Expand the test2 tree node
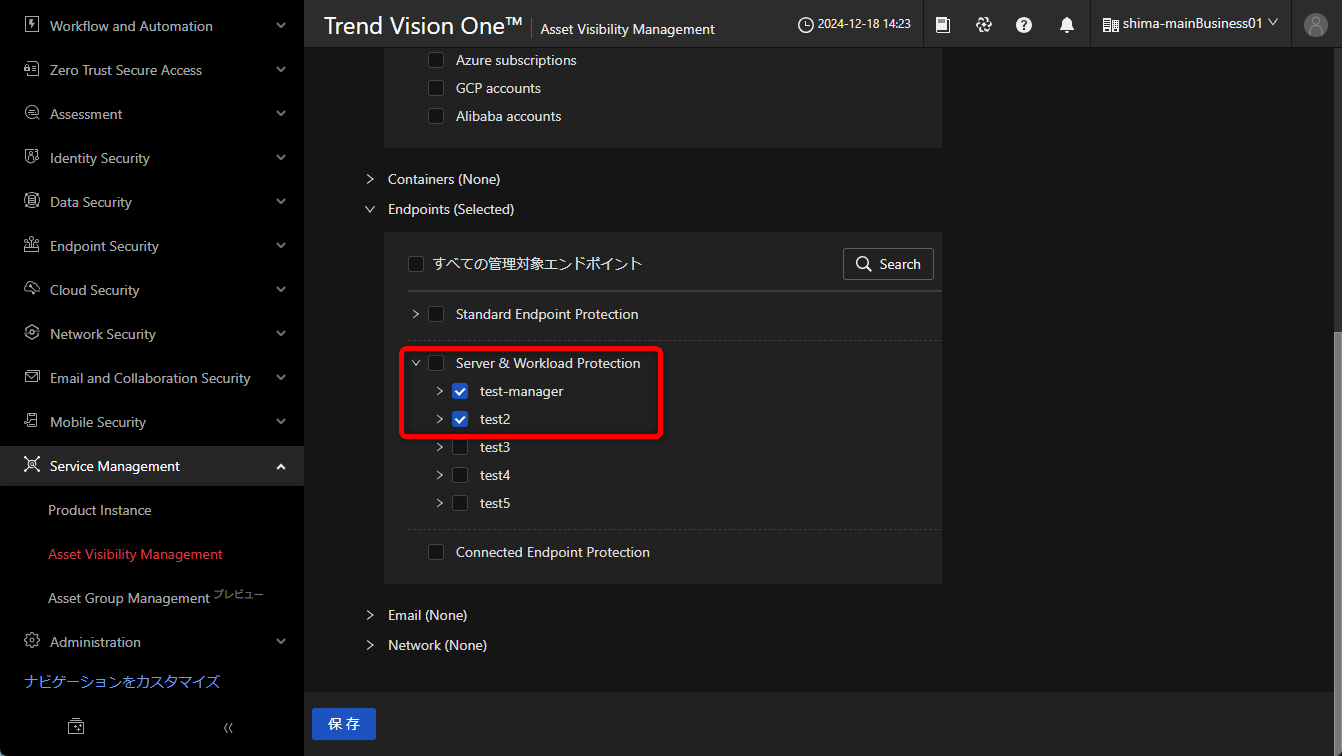1342x756 pixels. pyautogui.click(x=440, y=419)
